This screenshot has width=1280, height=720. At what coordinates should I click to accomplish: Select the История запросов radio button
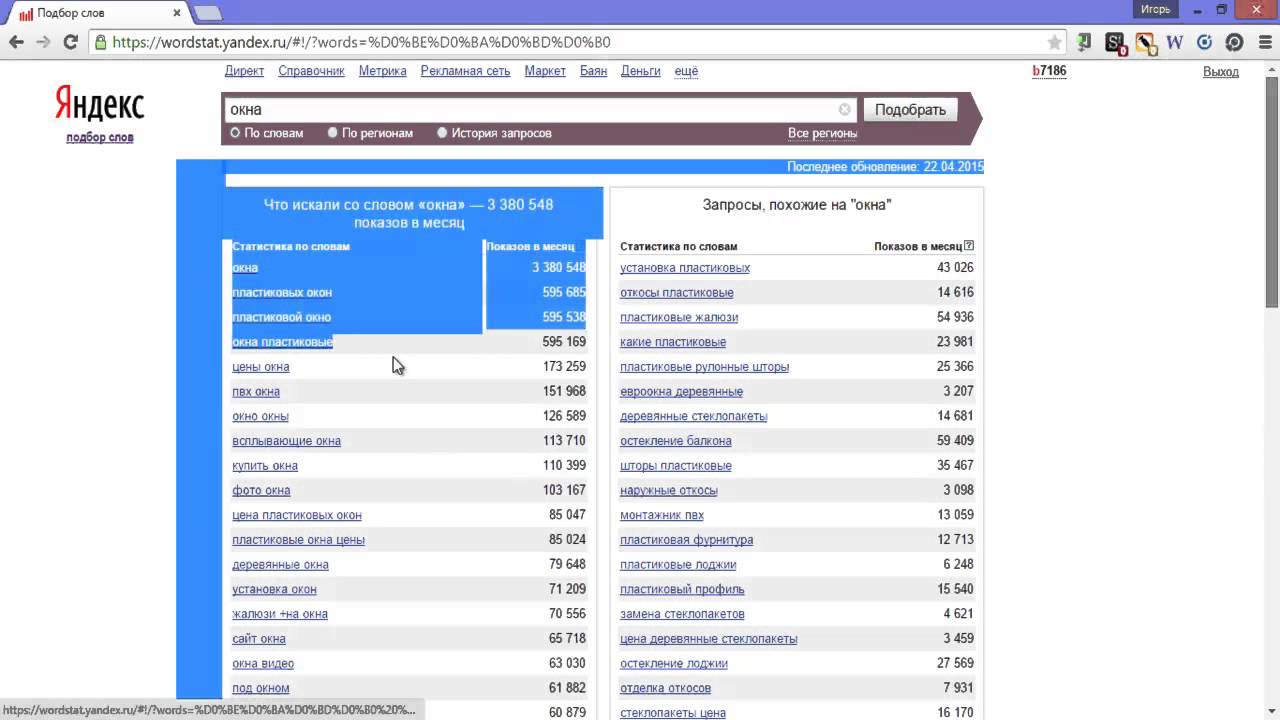pos(442,132)
